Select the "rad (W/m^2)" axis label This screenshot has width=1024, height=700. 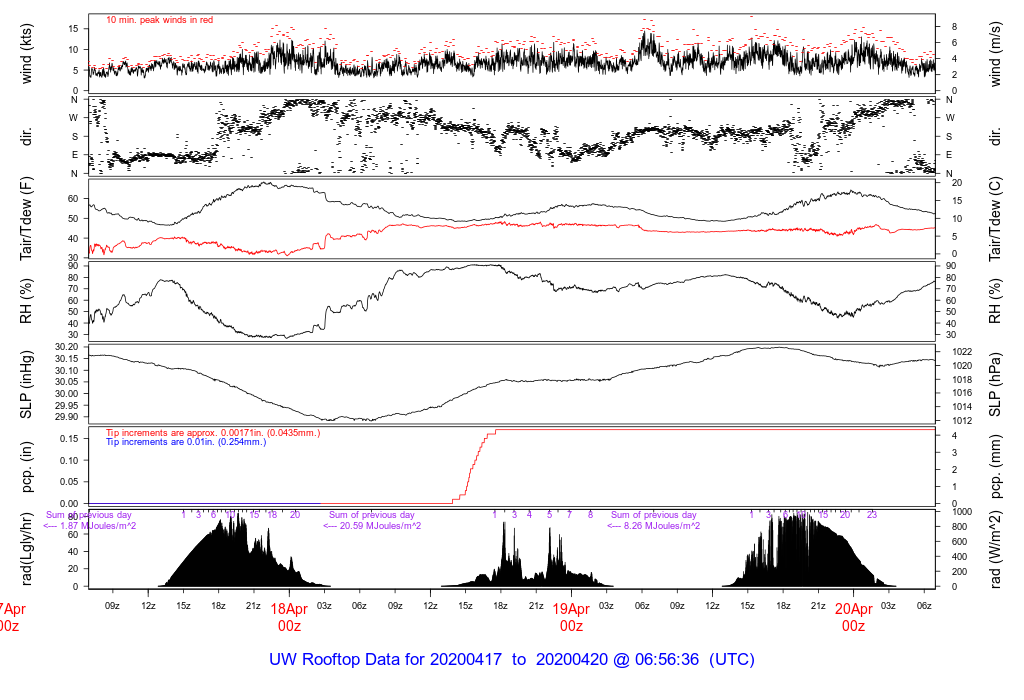(x=995, y=549)
